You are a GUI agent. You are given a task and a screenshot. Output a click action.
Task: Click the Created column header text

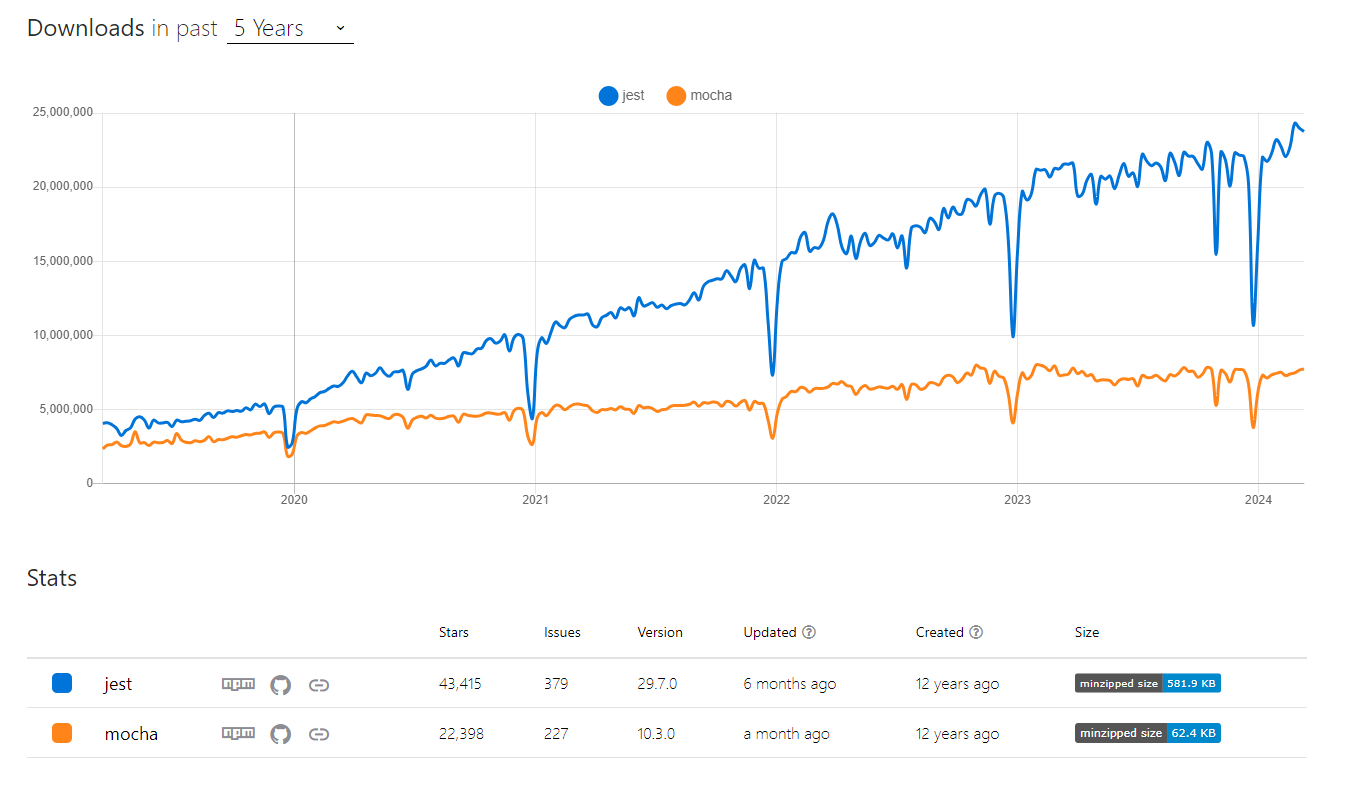[x=940, y=632]
